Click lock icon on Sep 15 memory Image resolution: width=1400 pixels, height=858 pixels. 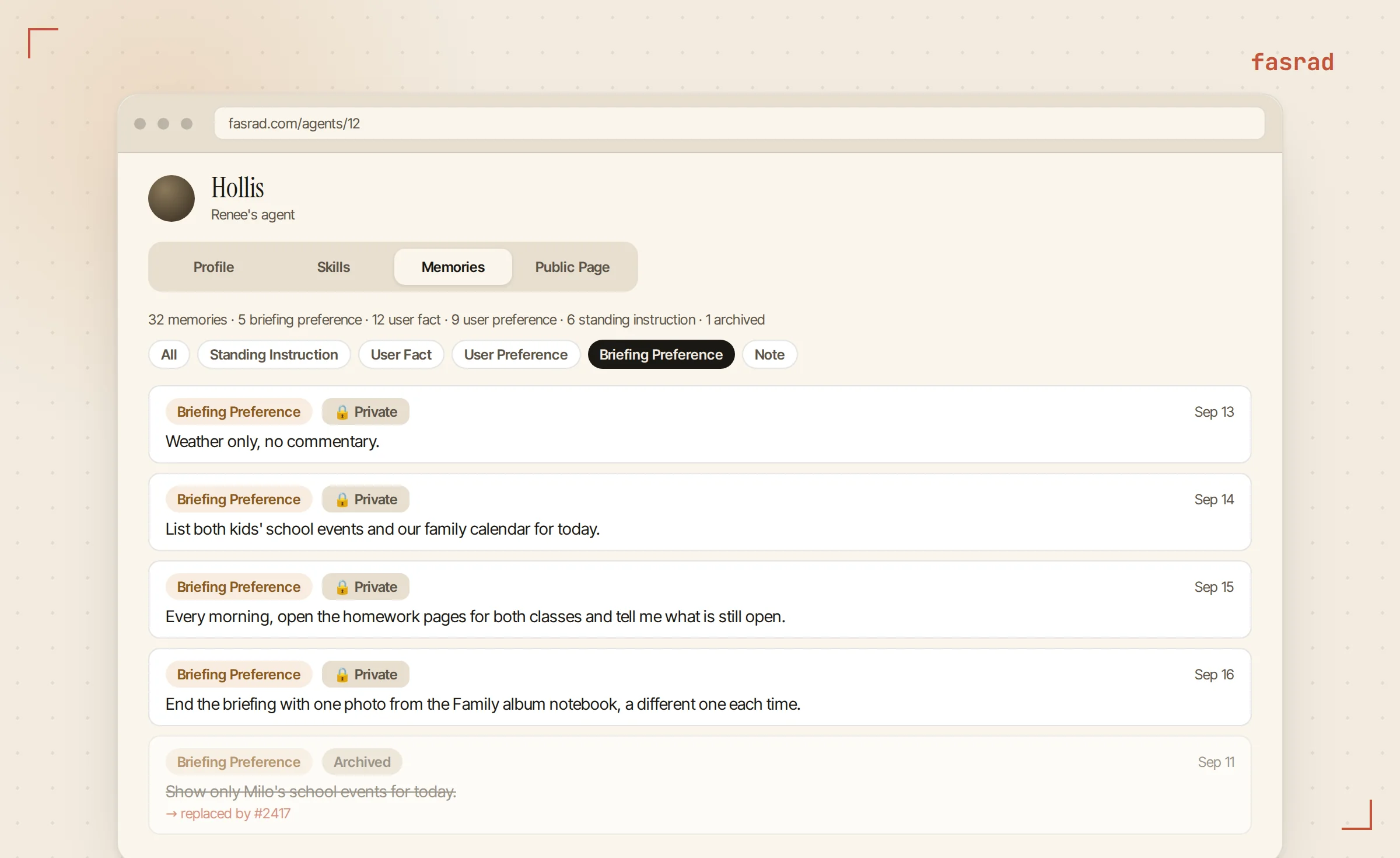342,587
